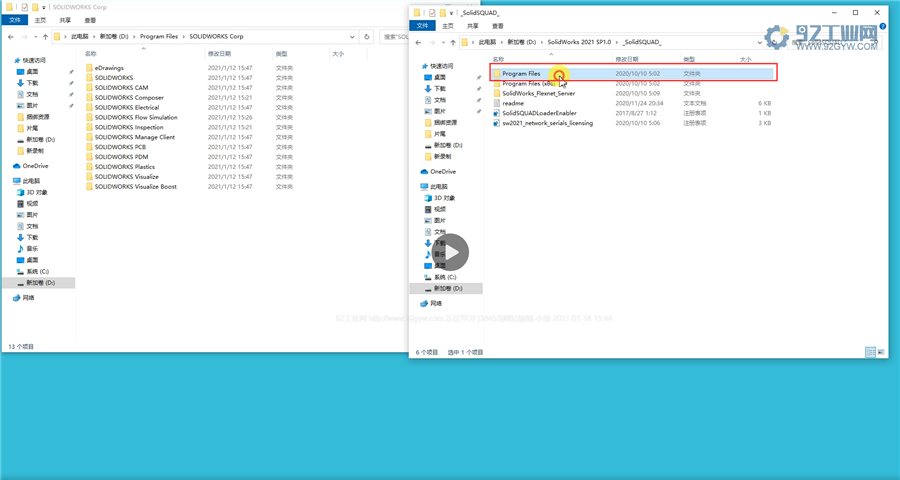900x480 pixels.
Task: Play the paused video
Action: click(x=450, y=253)
